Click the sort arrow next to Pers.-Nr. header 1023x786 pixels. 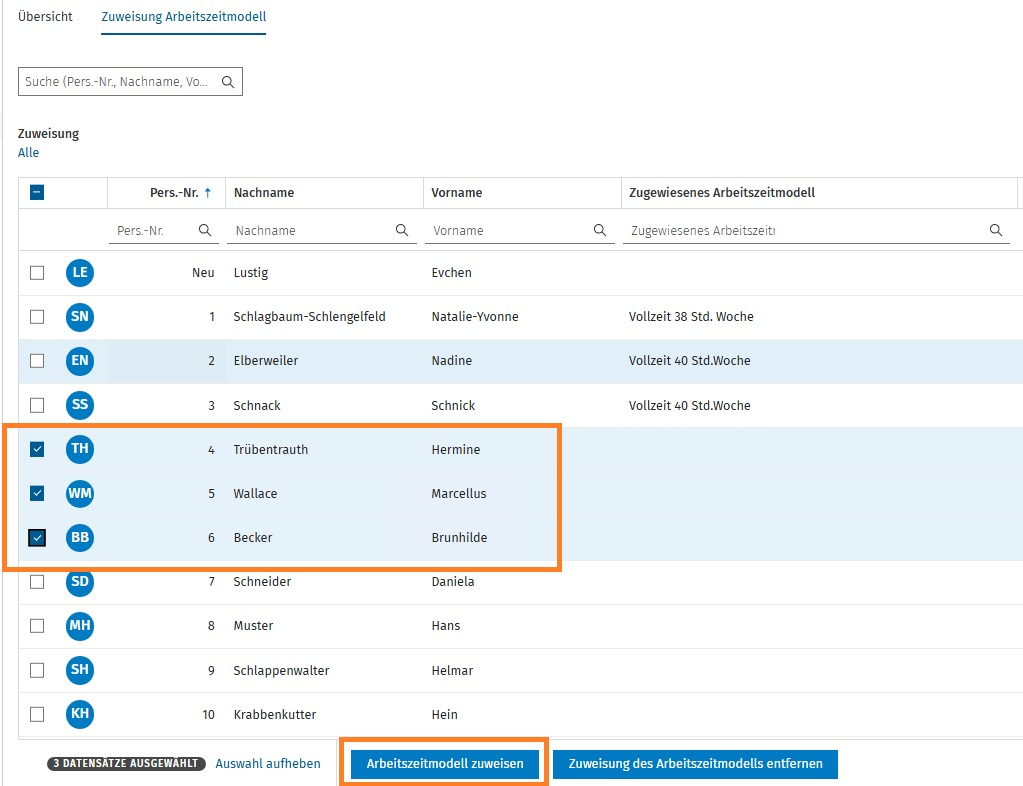[x=207, y=192]
